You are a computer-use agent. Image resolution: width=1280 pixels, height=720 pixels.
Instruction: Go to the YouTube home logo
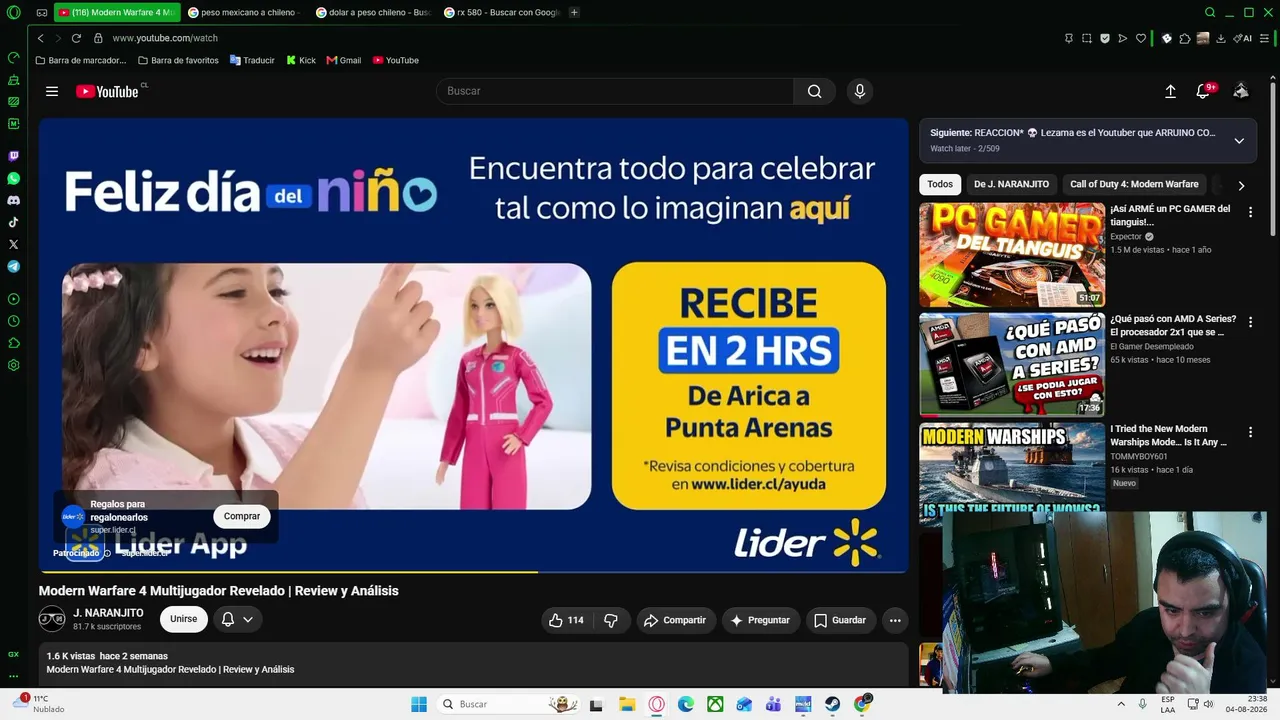point(109,91)
